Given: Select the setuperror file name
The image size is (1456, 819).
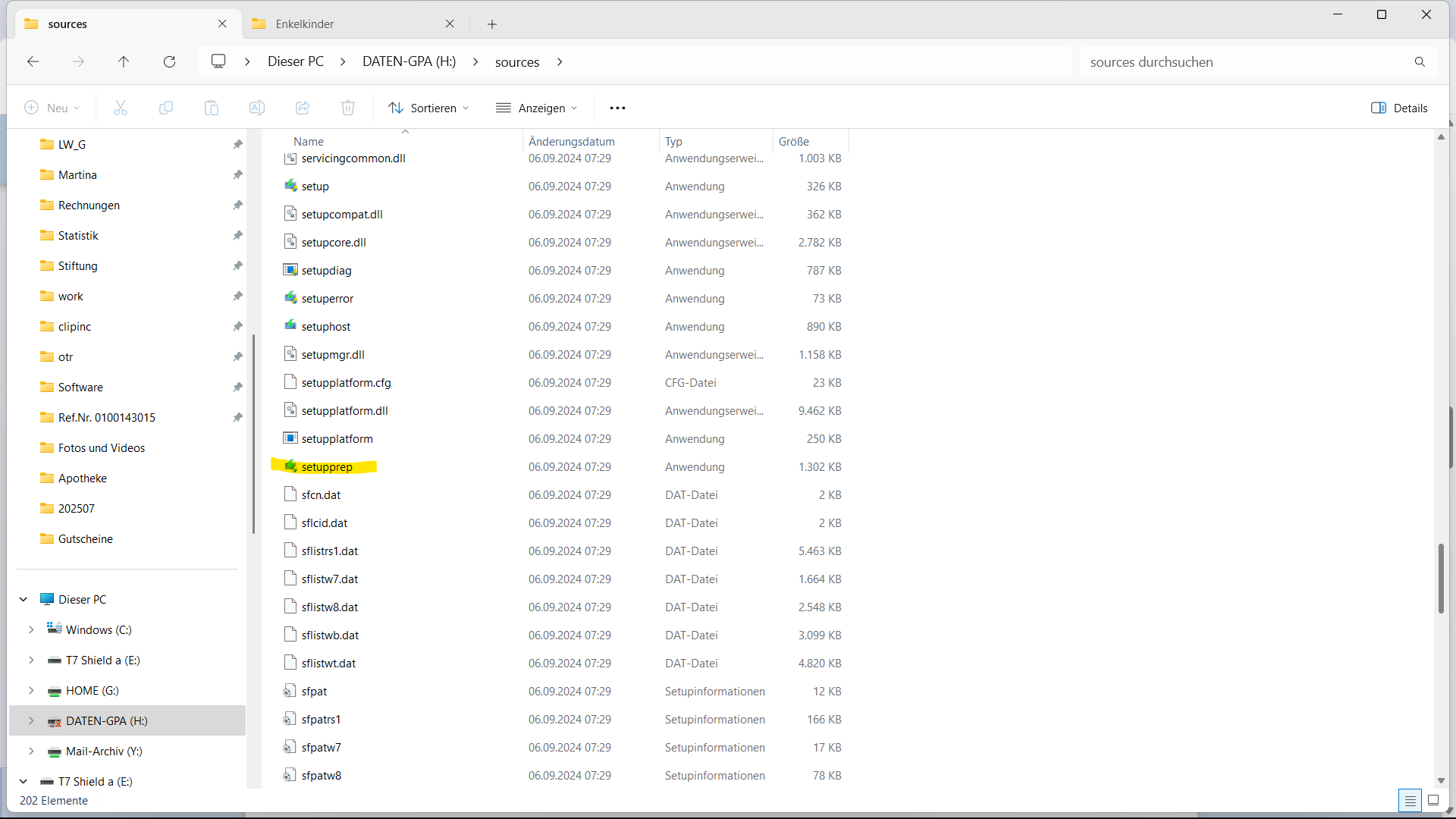Looking at the screenshot, I should (x=328, y=298).
